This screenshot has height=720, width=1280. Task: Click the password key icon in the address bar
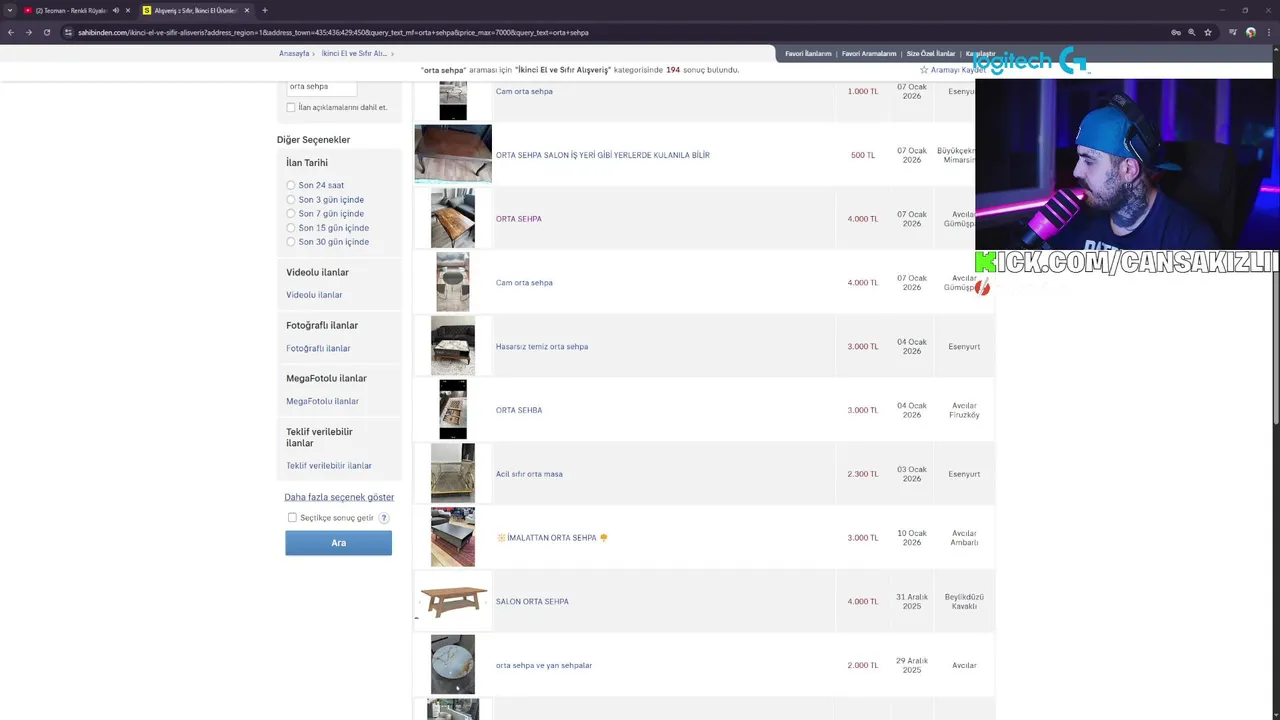click(1176, 32)
